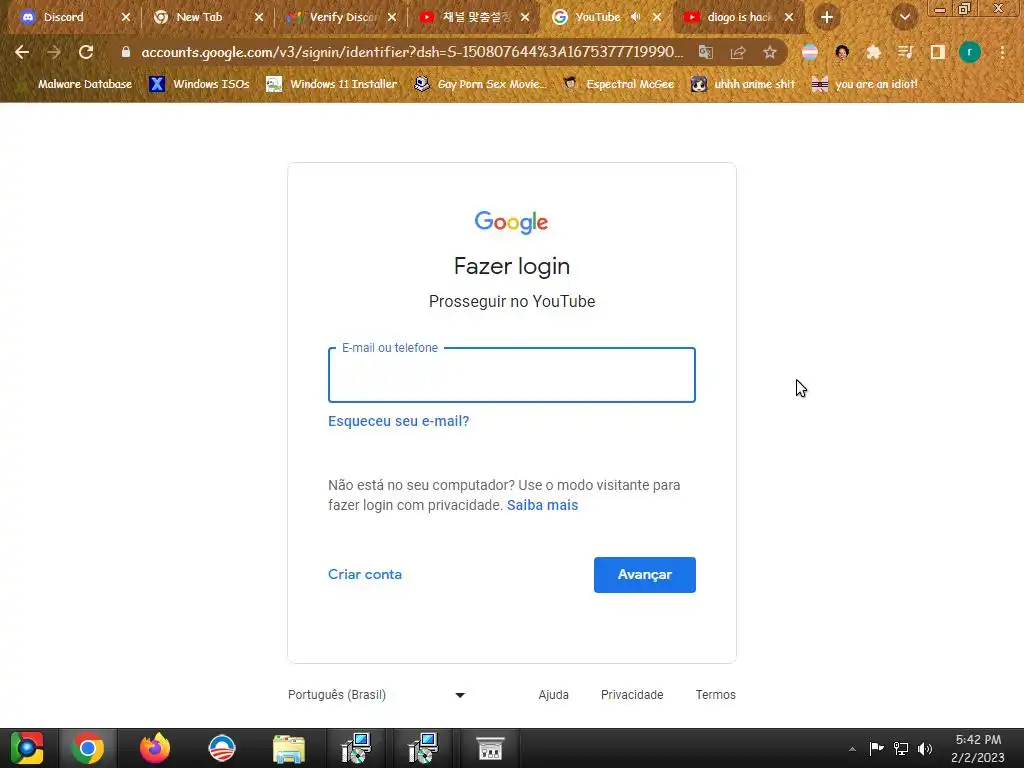Open the store-like taskbar app
The width and height of the screenshot is (1024, 768).
click(x=490, y=748)
